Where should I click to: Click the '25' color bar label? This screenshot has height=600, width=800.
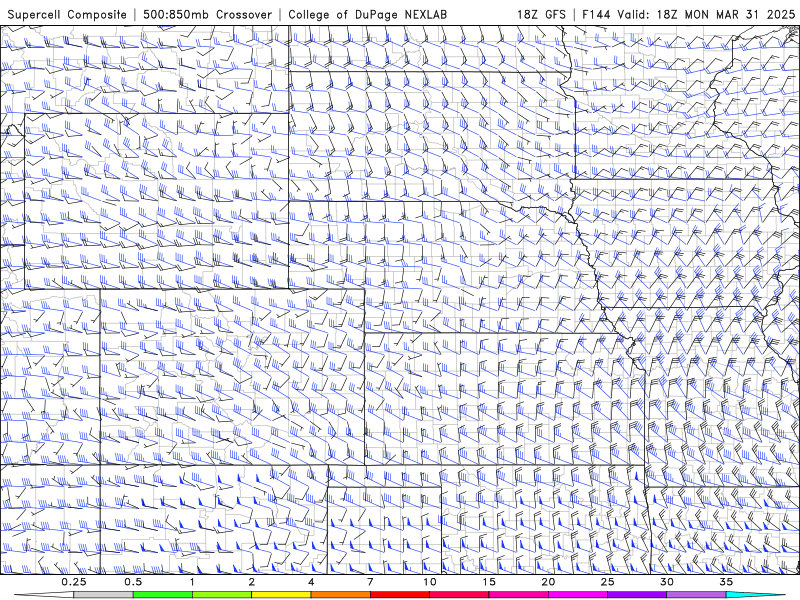(607, 582)
